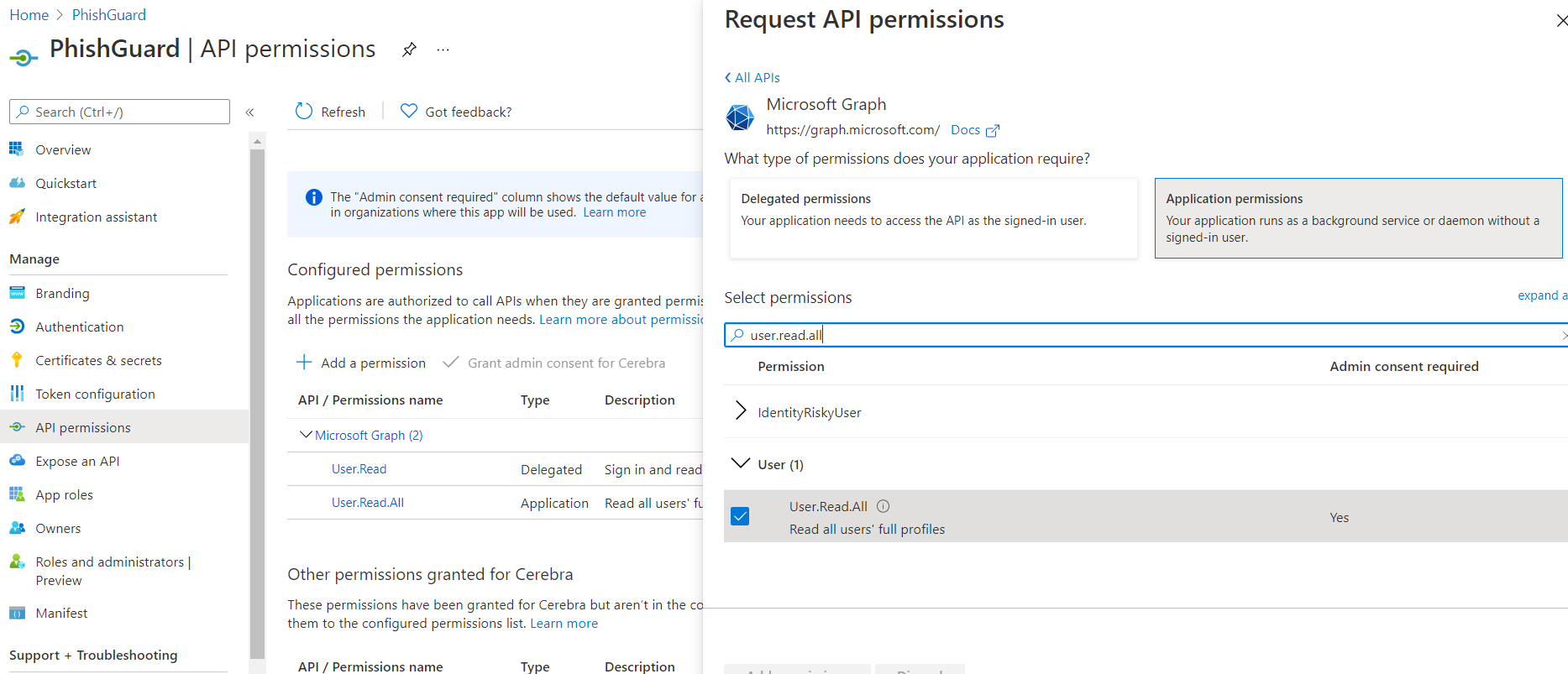Click the Owners people icon
Image resolution: width=1568 pixels, height=674 pixels.
(x=17, y=527)
